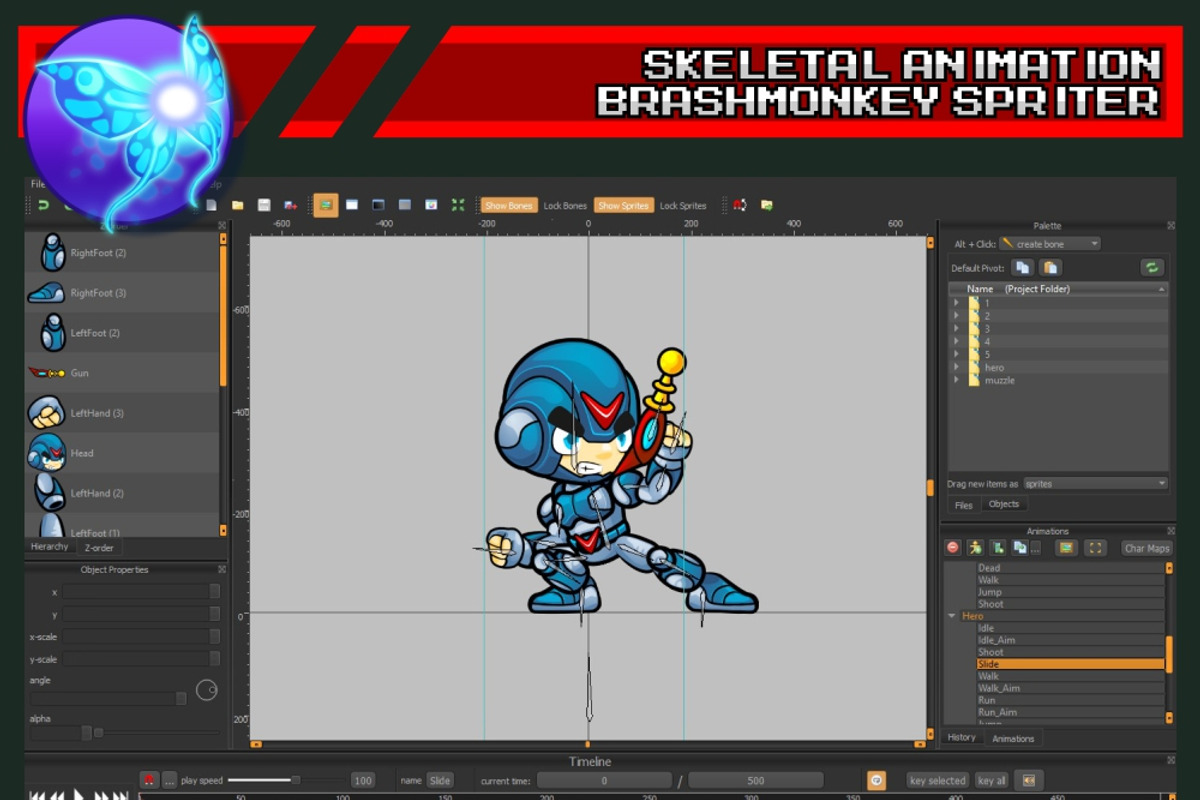Click the green refresh icon in Palette
The width and height of the screenshot is (1200, 800).
1152,267
